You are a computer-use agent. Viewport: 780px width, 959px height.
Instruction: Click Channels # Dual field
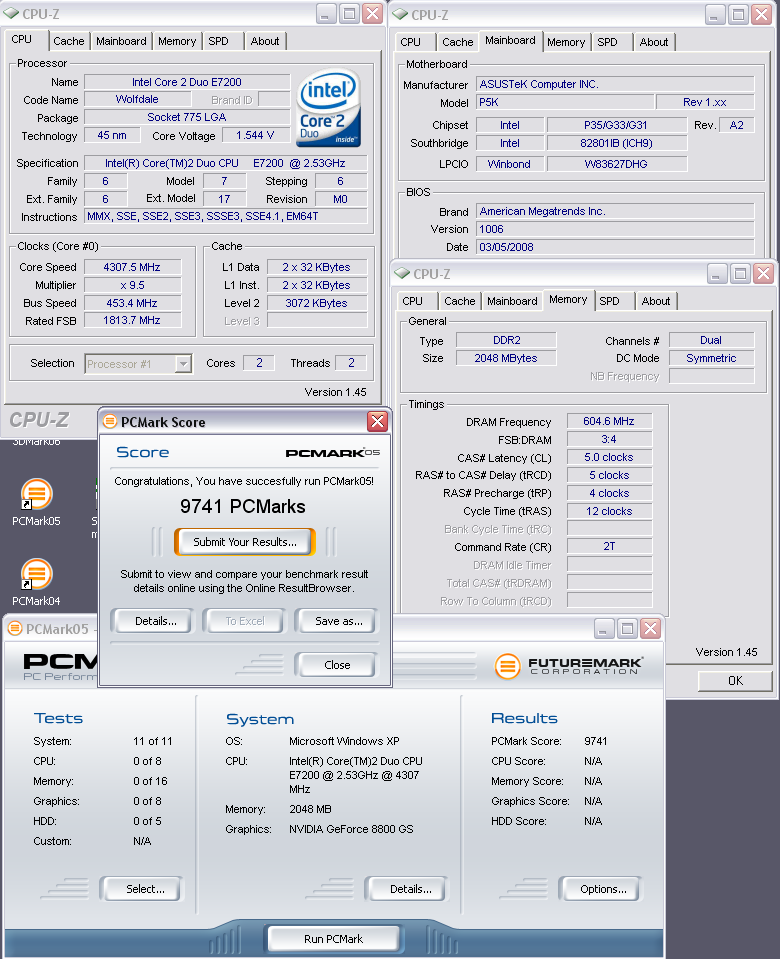[x=711, y=340]
